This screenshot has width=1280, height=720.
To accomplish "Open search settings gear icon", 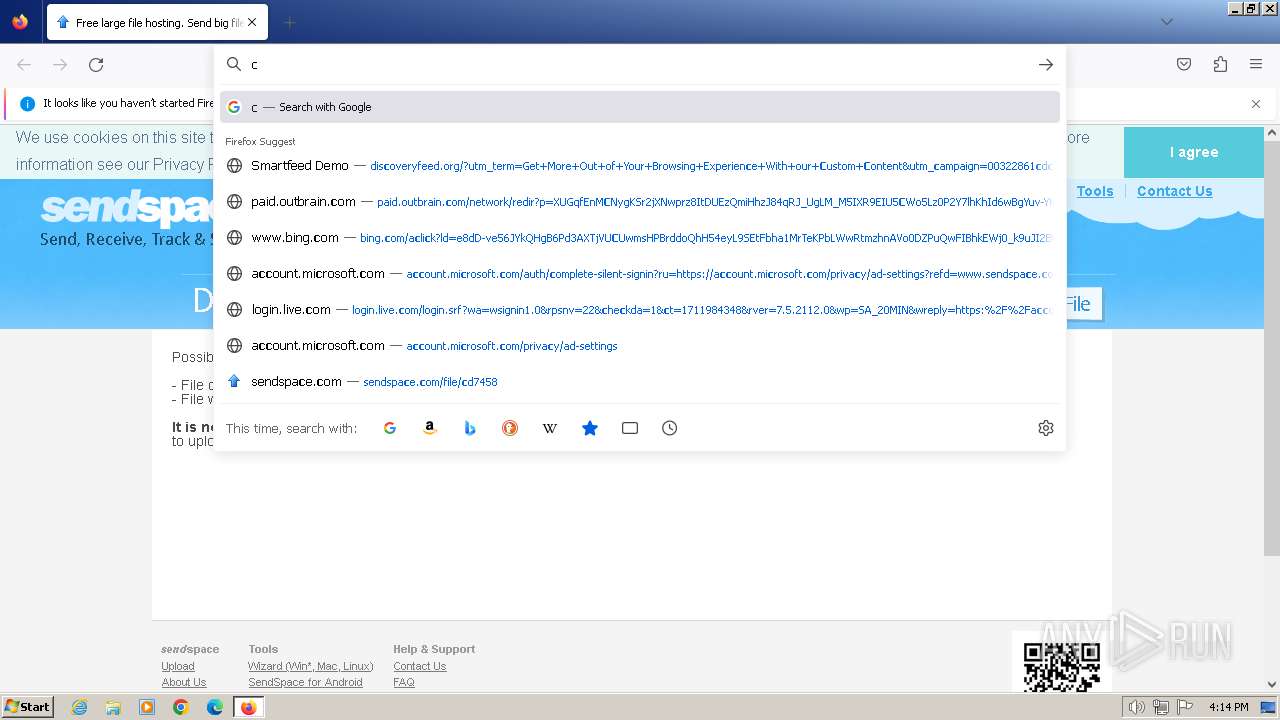I will pos(1046,428).
